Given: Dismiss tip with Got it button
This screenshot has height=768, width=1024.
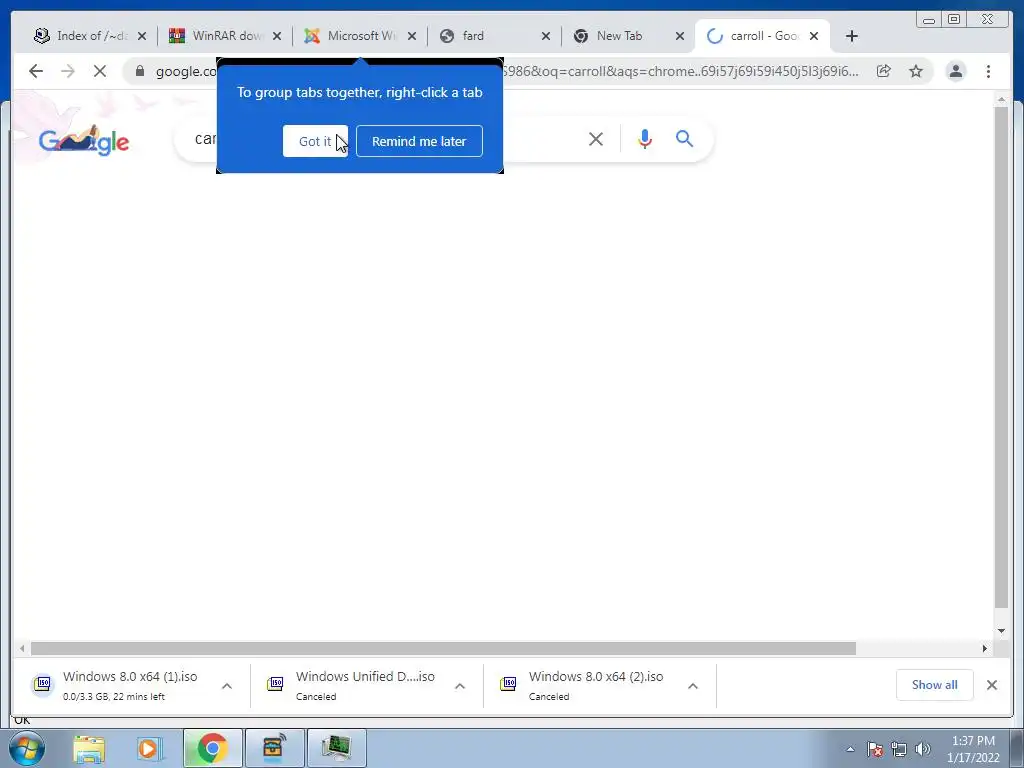Looking at the screenshot, I should (x=315, y=141).
